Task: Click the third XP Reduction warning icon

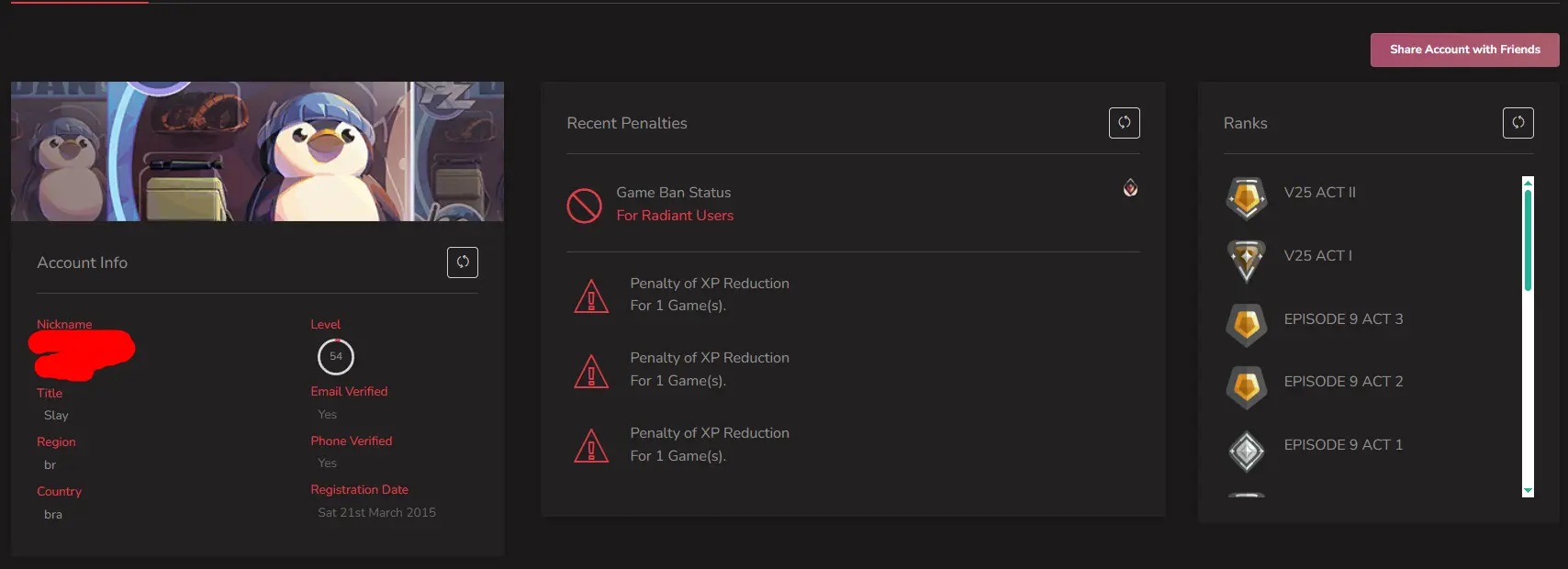Action: pos(591,446)
